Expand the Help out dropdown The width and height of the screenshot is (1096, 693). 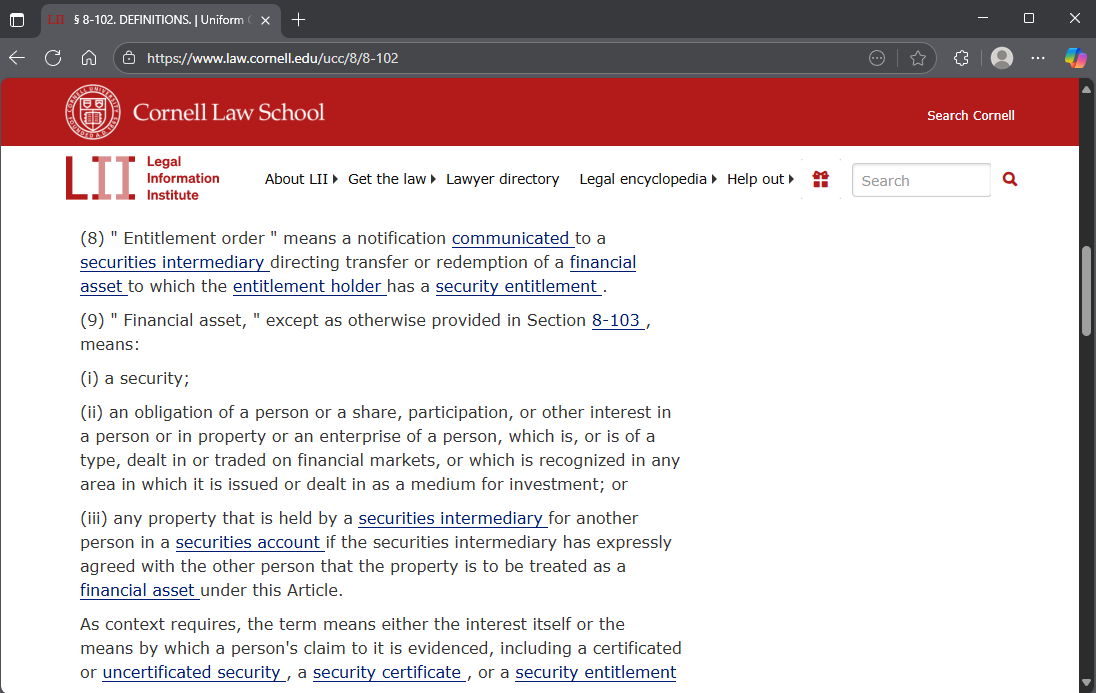click(x=754, y=179)
